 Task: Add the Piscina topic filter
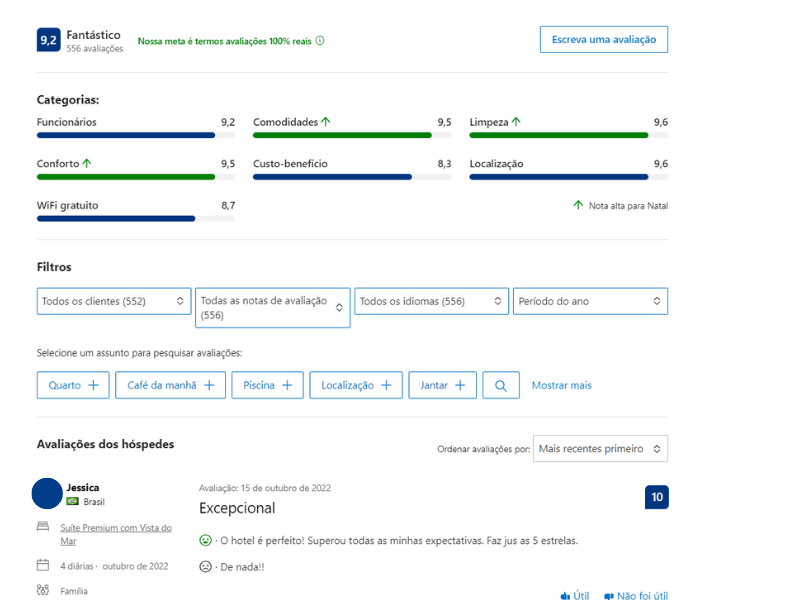tap(267, 385)
